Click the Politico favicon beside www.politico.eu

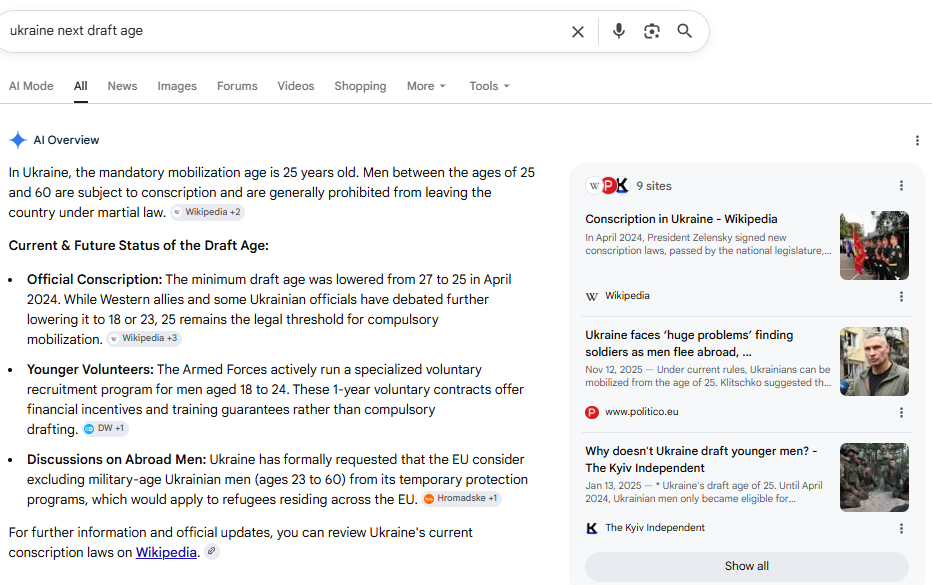click(592, 412)
